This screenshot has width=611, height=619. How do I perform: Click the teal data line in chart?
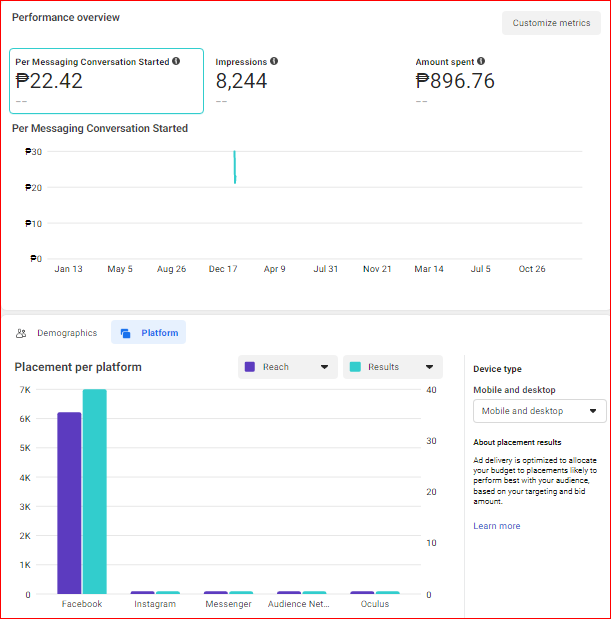pyautogui.click(x=235, y=168)
